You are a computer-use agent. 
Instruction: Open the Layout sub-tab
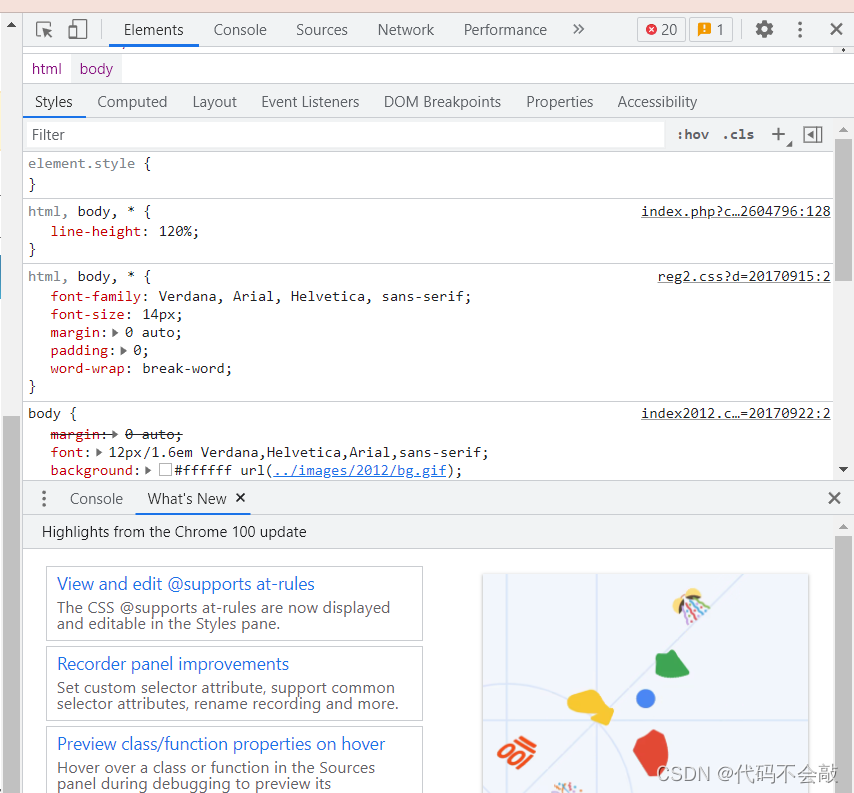[214, 102]
